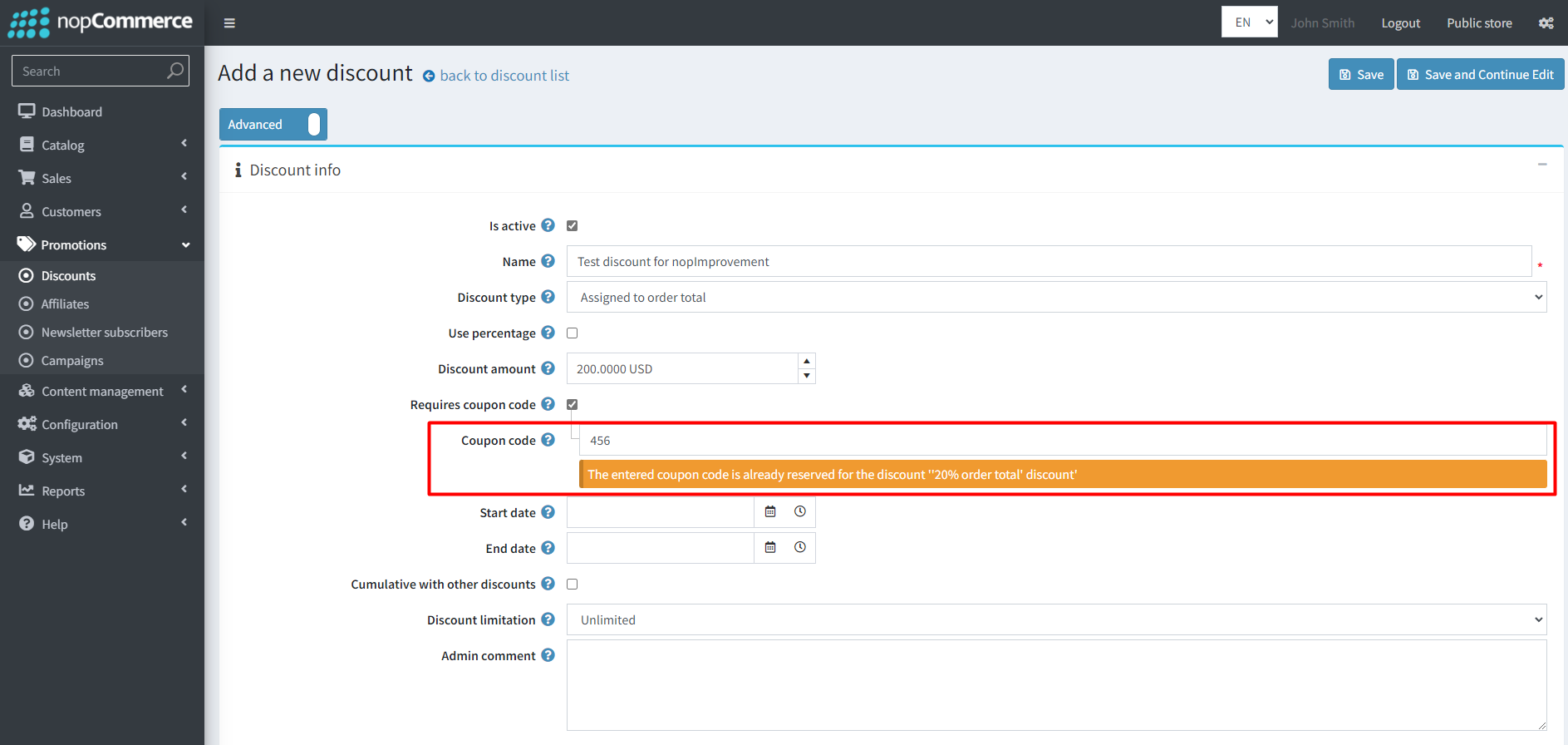Image resolution: width=1568 pixels, height=745 pixels.
Task: Expand the System sidebar menu
Action: 102,457
